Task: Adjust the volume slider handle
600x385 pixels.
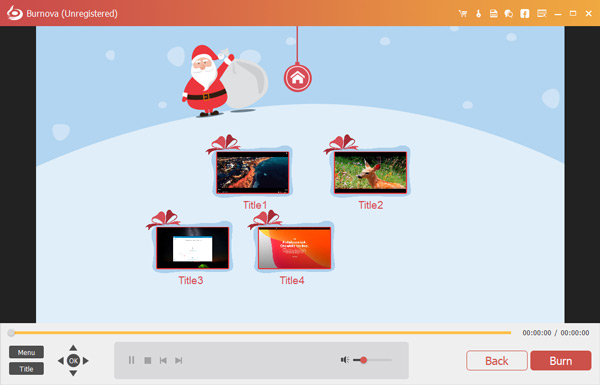Action: (364, 360)
